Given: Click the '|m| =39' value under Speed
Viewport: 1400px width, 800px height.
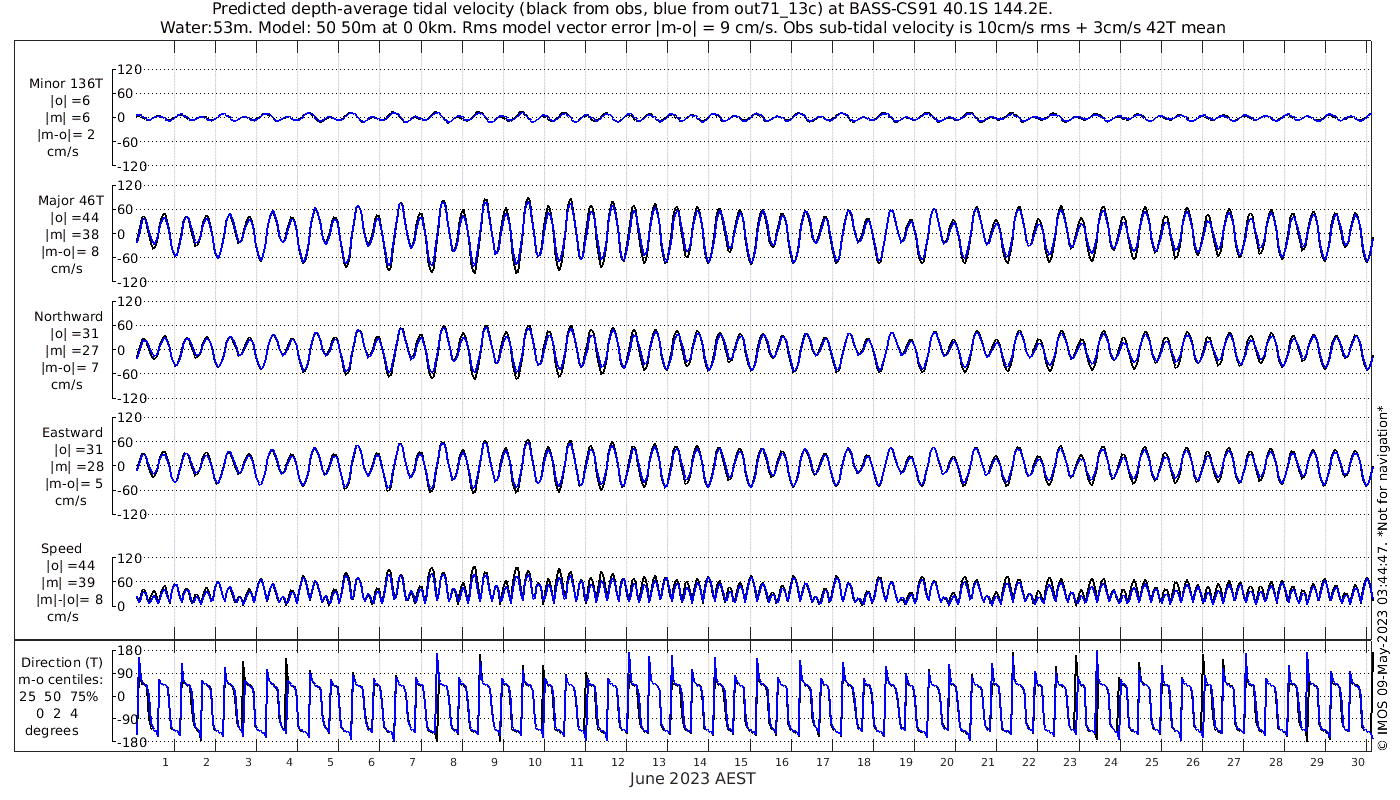Looking at the screenshot, I should [x=70, y=583].
